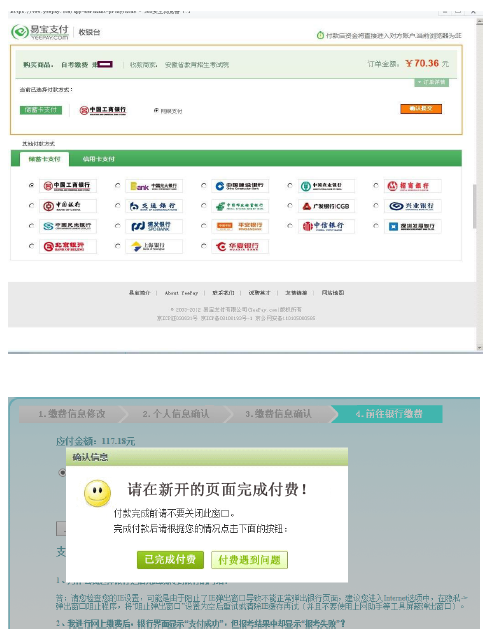The image size is (491, 633).
Task: Open the 易宝简介 footer link
Action: coord(139,293)
